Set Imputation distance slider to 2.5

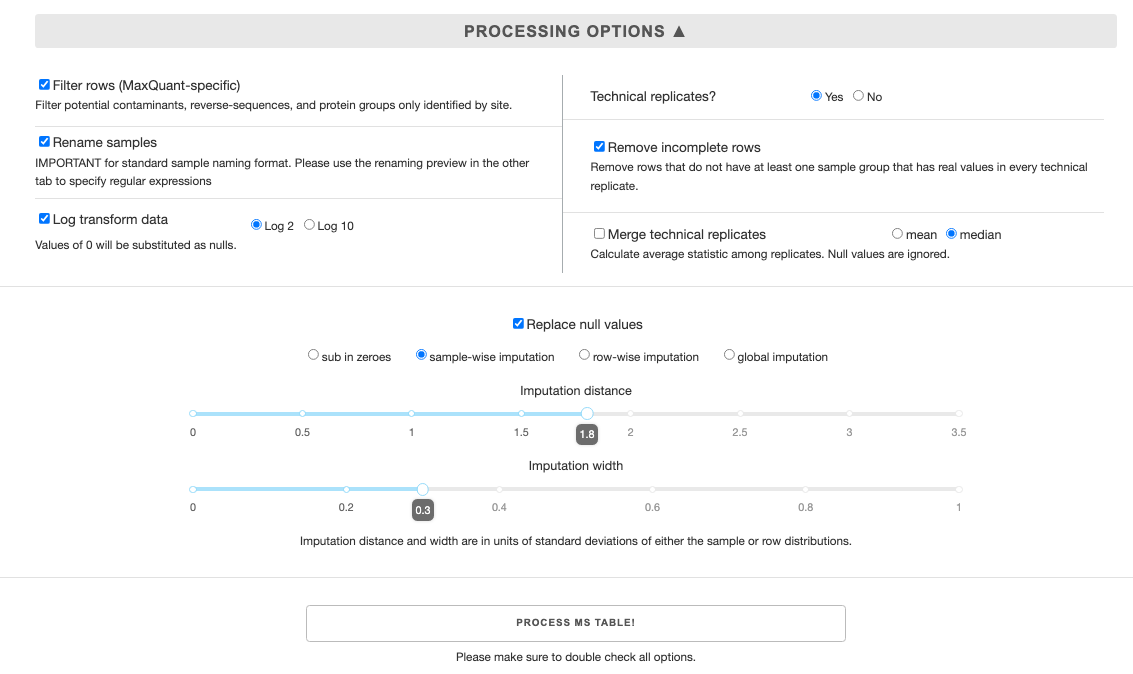740,414
